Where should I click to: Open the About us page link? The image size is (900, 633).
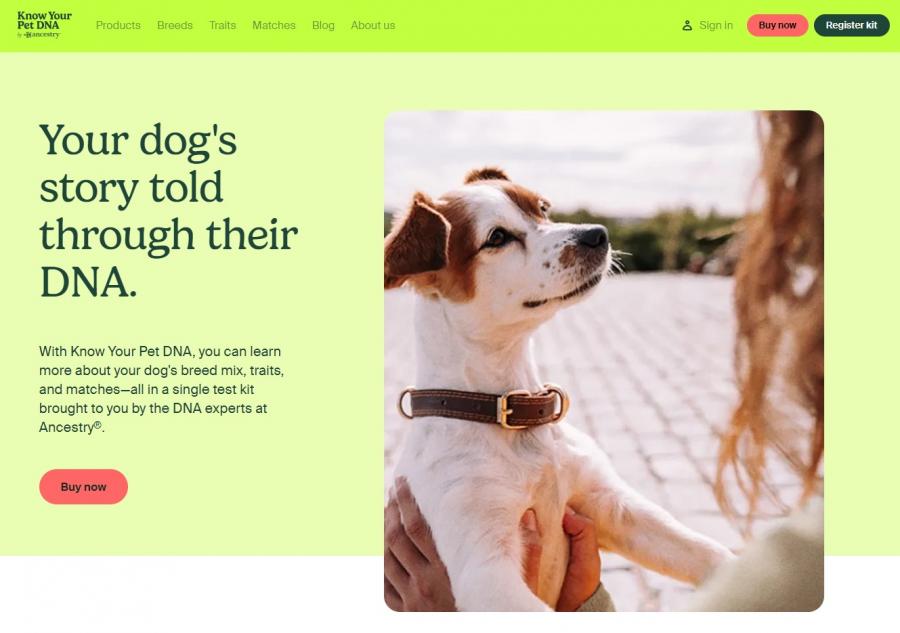coord(373,25)
